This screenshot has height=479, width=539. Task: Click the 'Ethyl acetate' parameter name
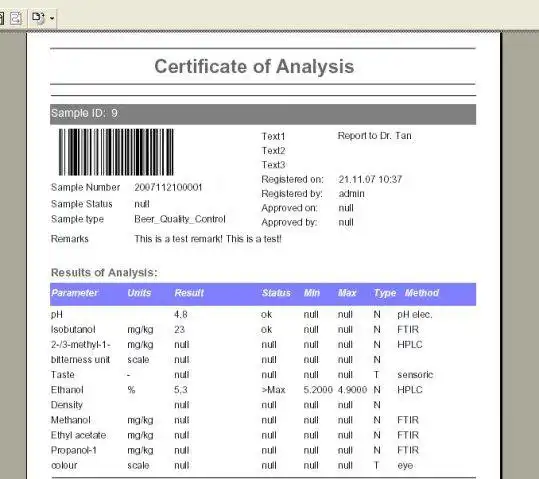pos(78,435)
